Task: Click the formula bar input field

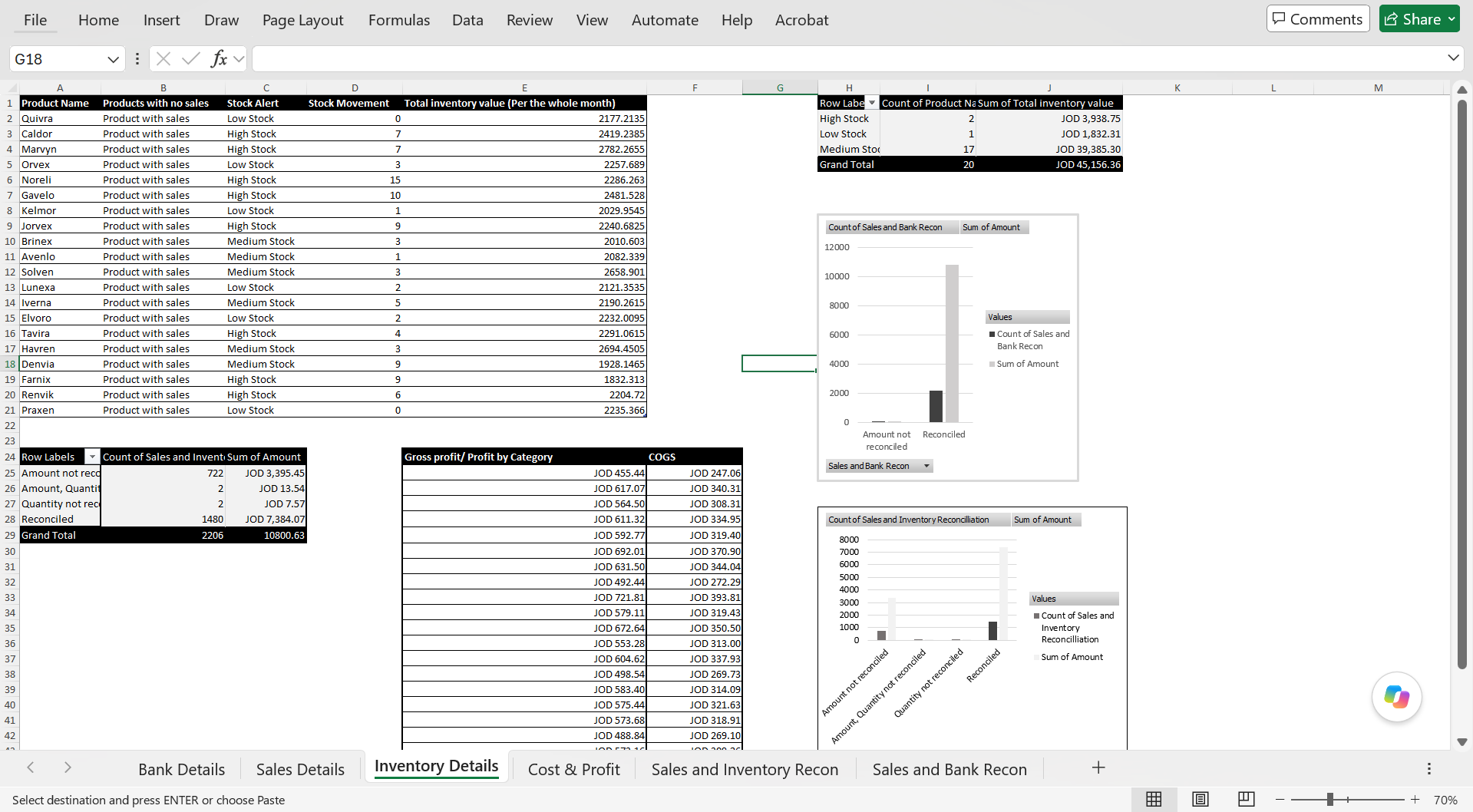Action: click(848, 58)
